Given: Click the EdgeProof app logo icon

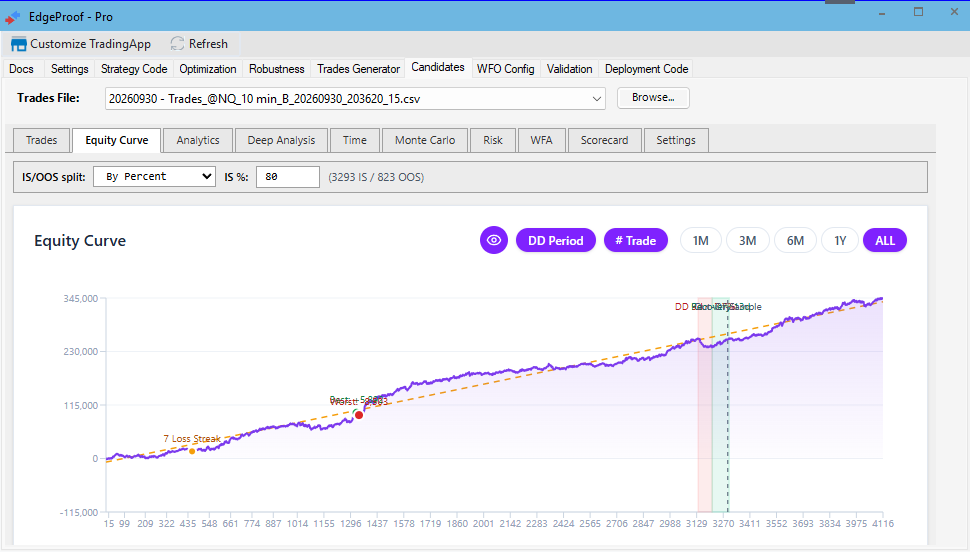Looking at the screenshot, I should coord(12,18).
